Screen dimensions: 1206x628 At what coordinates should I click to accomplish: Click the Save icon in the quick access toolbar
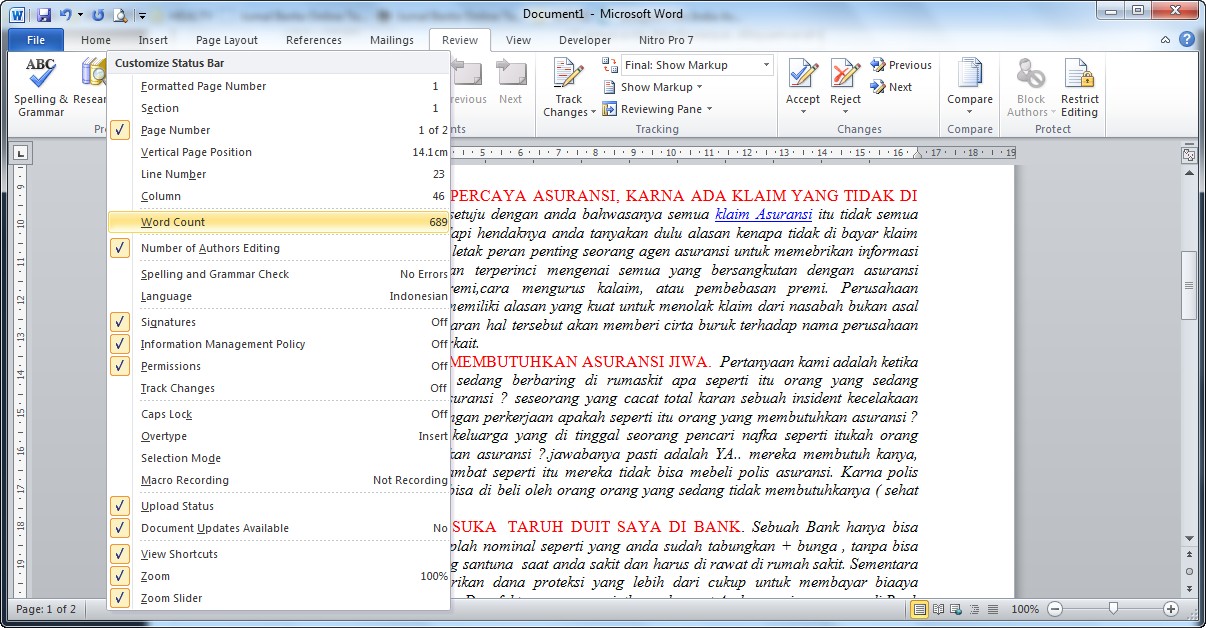pyautogui.click(x=43, y=15)
